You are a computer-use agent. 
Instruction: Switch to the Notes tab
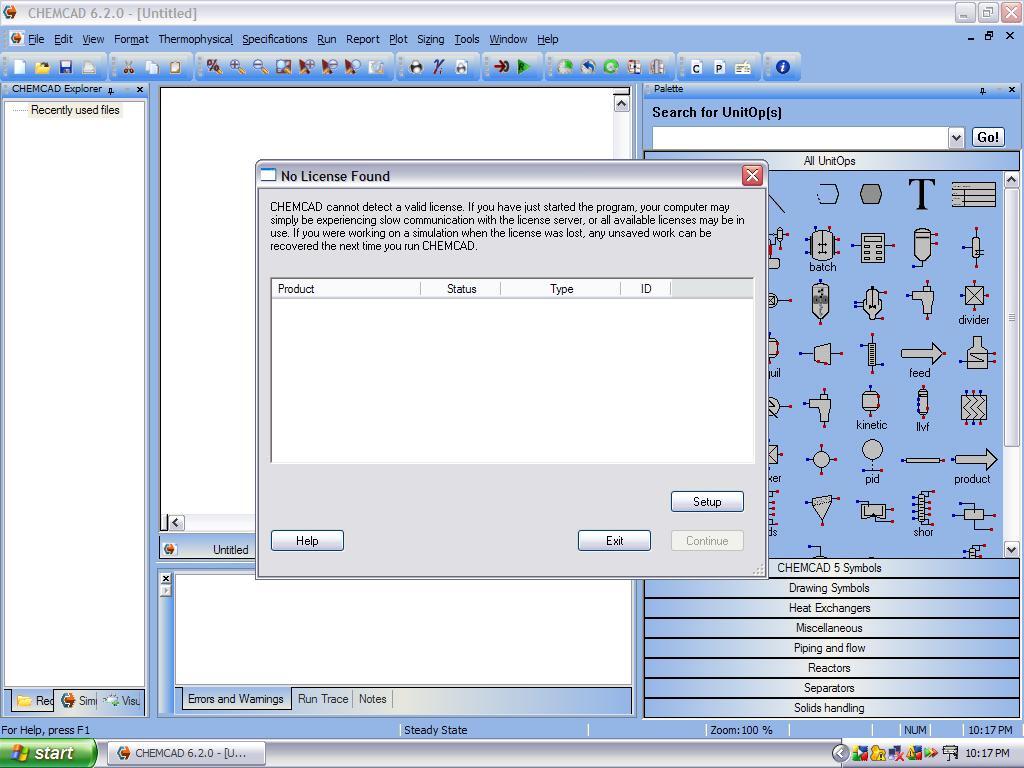tap(372, 699)
